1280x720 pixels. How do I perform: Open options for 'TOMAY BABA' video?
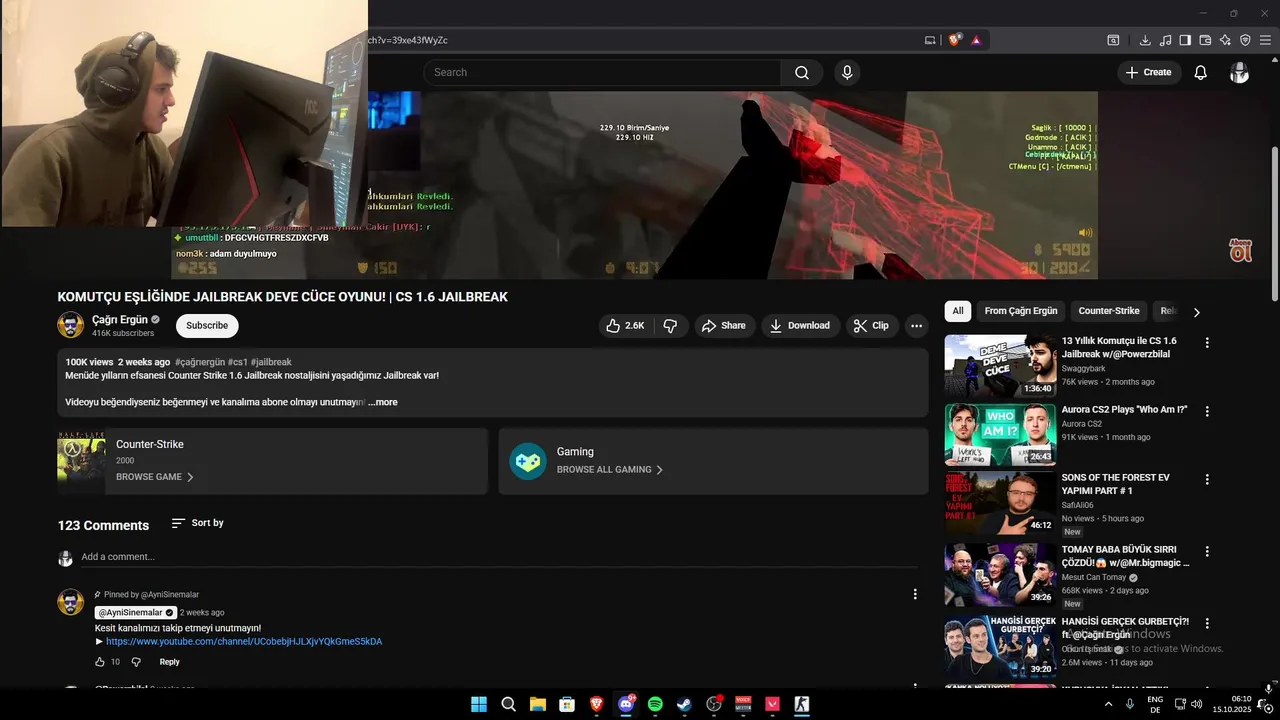point(1207,552)
